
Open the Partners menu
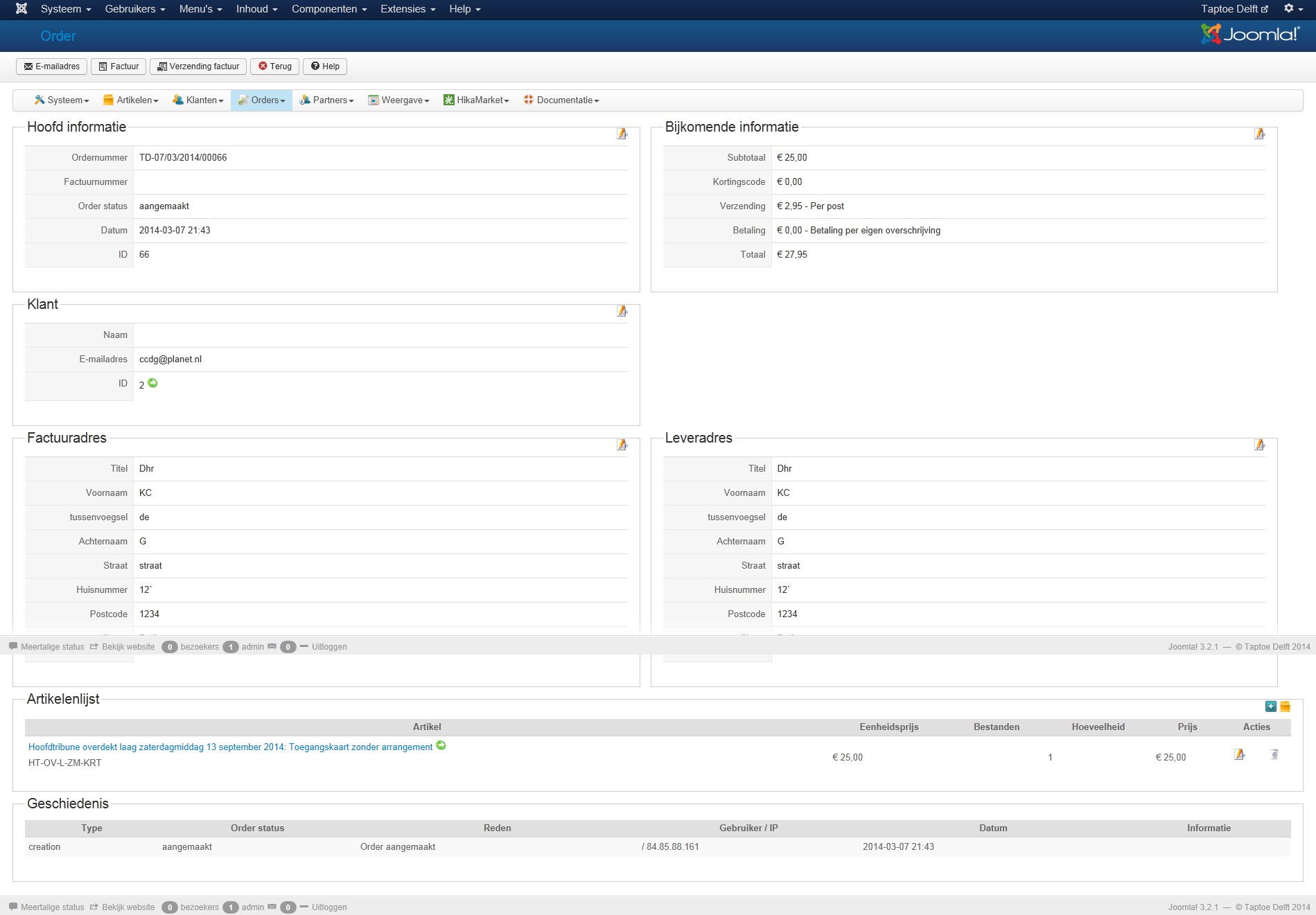(326, 100)
